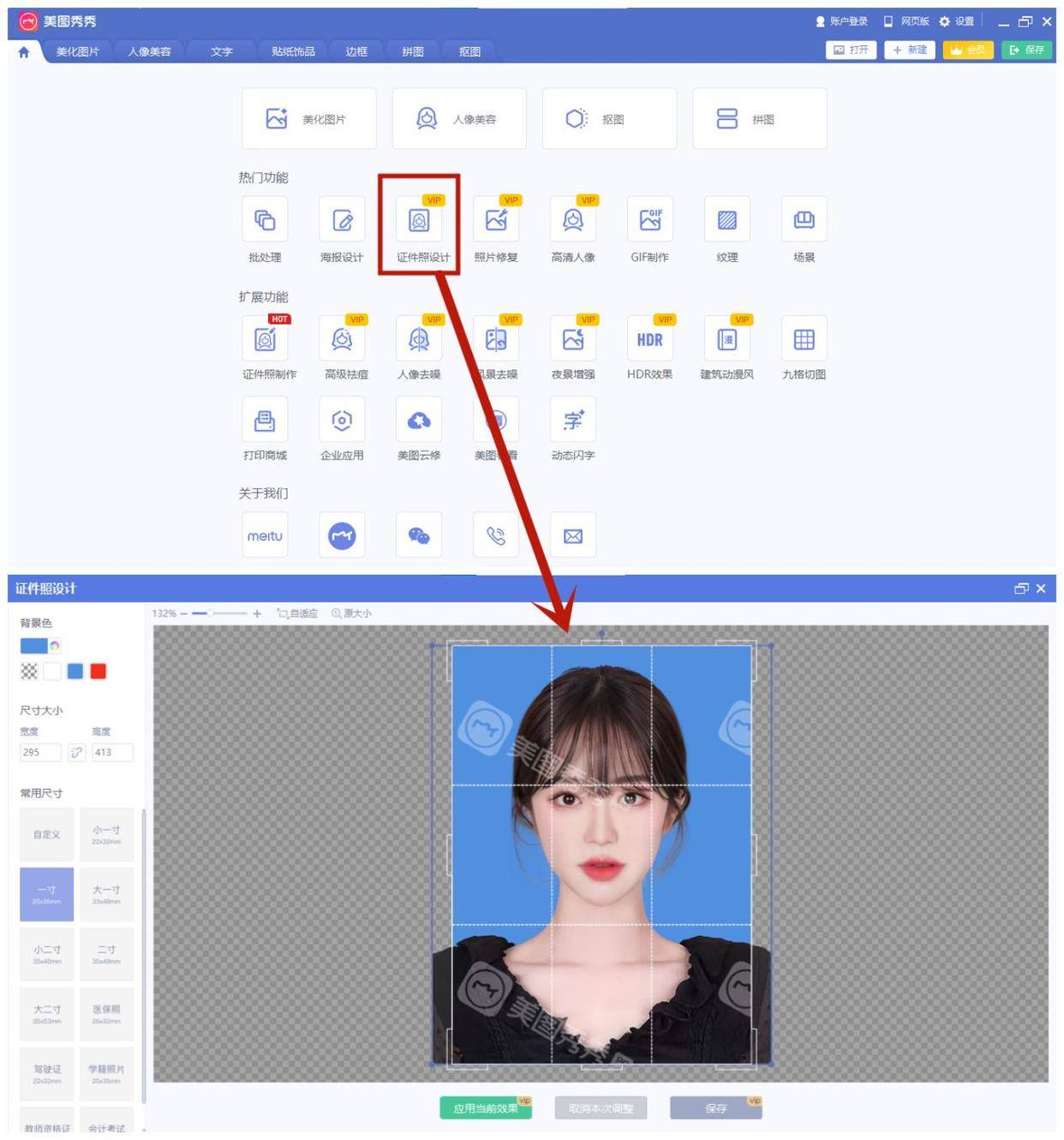
Task: Switch to the 文字 tab
Action: [222, 51]
